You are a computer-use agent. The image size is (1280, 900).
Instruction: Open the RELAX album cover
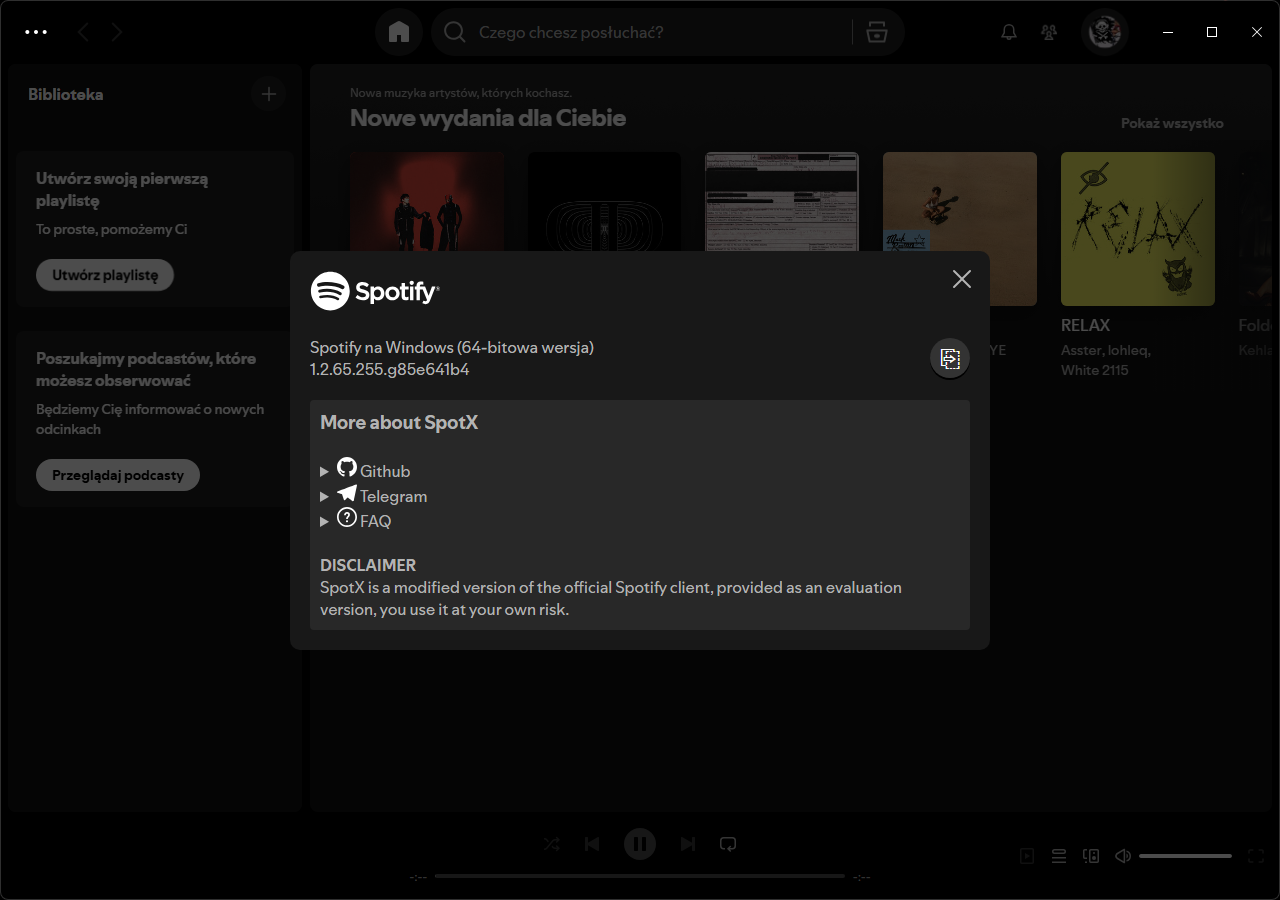click(1138, 229)
